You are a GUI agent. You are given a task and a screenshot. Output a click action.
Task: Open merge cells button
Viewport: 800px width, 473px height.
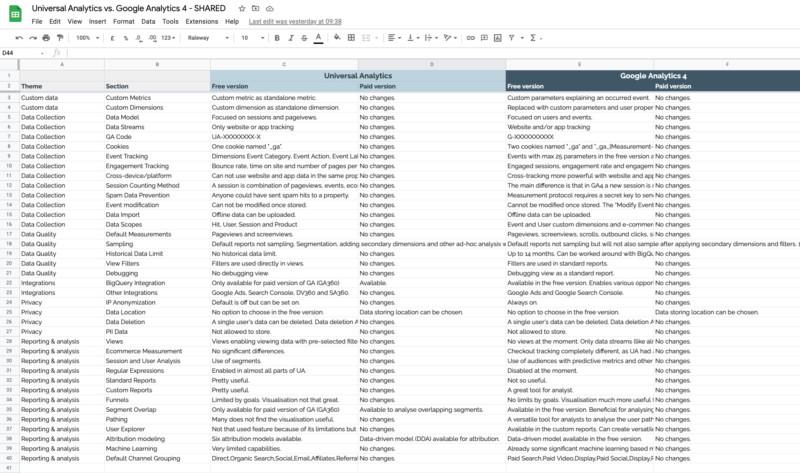(x=366, y=38)
